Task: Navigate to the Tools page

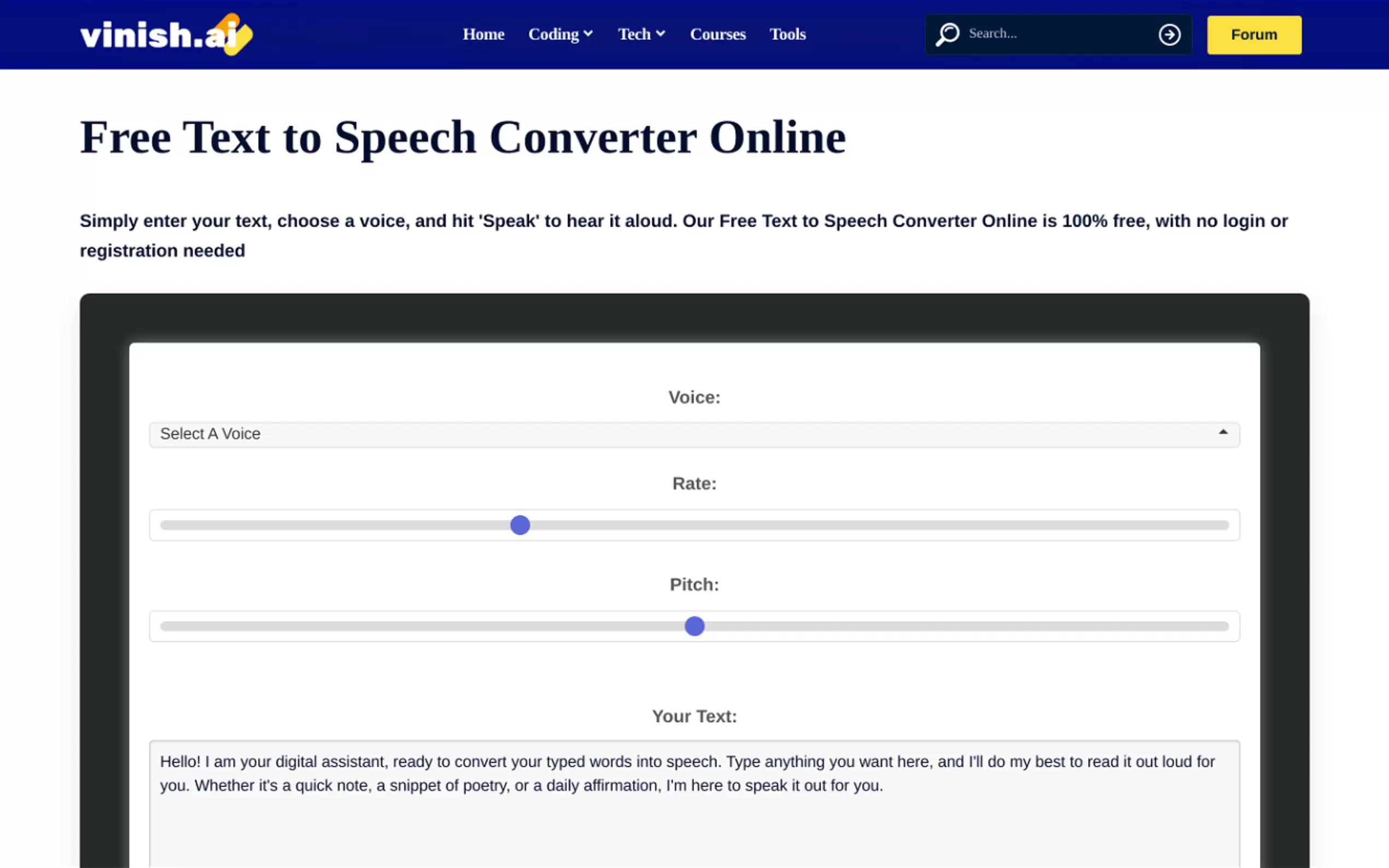Action: (787, 34)
